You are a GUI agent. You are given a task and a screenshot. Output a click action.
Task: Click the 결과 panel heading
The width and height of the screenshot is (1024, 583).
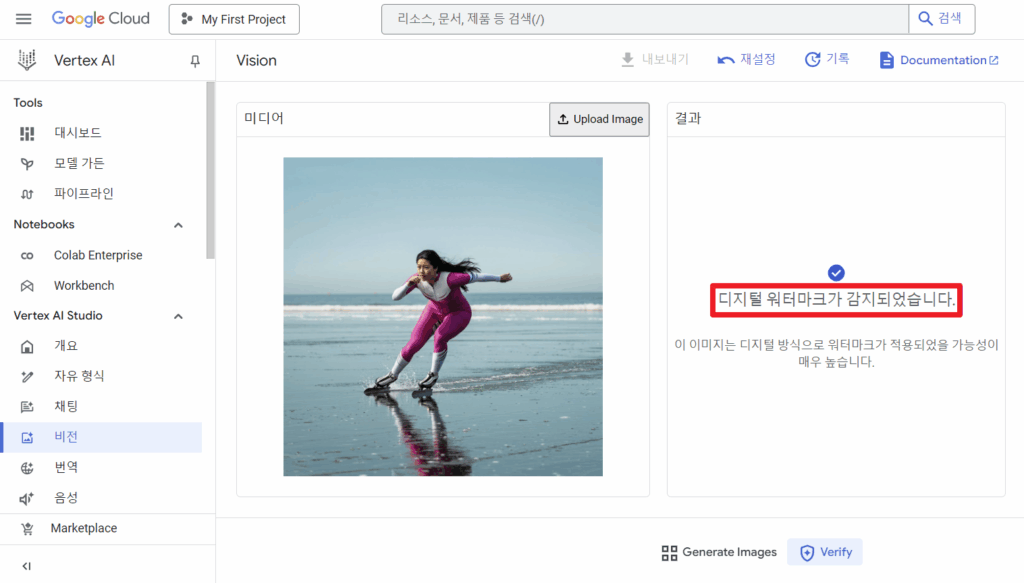[688, 118]
